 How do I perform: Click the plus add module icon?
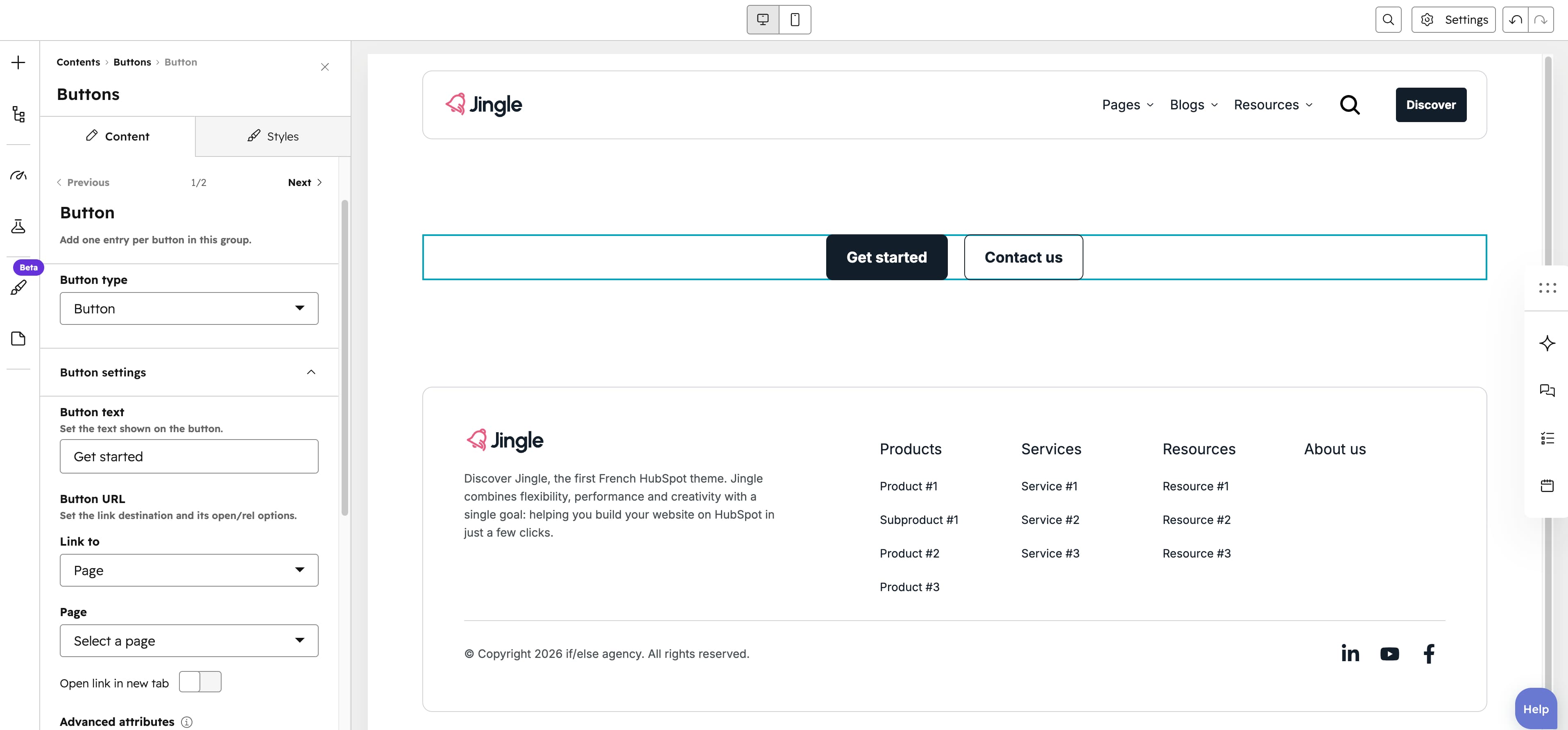click(x=18, y=63)
